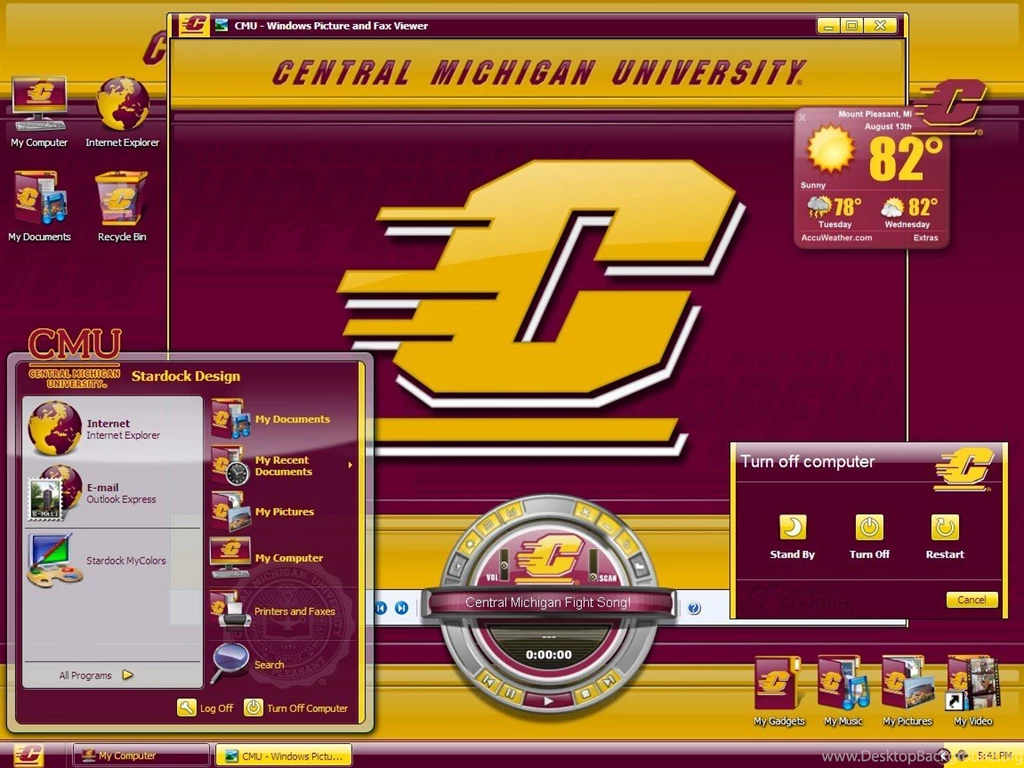The image size is (1024, 768).
Task: Open media player settings gear button
Action: tap(470, 543)
